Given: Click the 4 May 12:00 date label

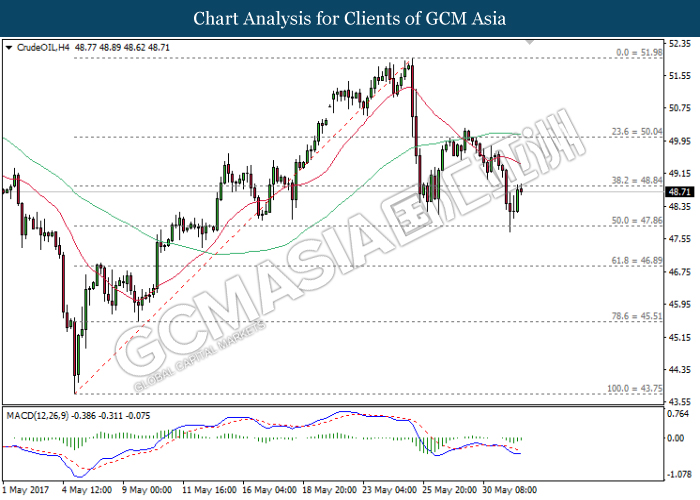Looking at the screenshot, I should 87,490.
